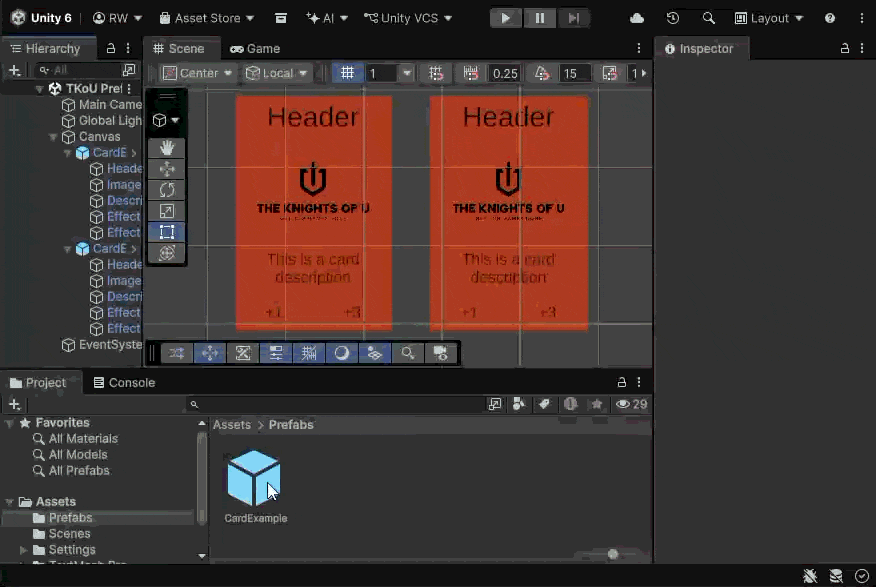The width and height of the screenshot is (876, 587).
Task: Open search icon in bottom scene overlay
Action: (407, 353)
